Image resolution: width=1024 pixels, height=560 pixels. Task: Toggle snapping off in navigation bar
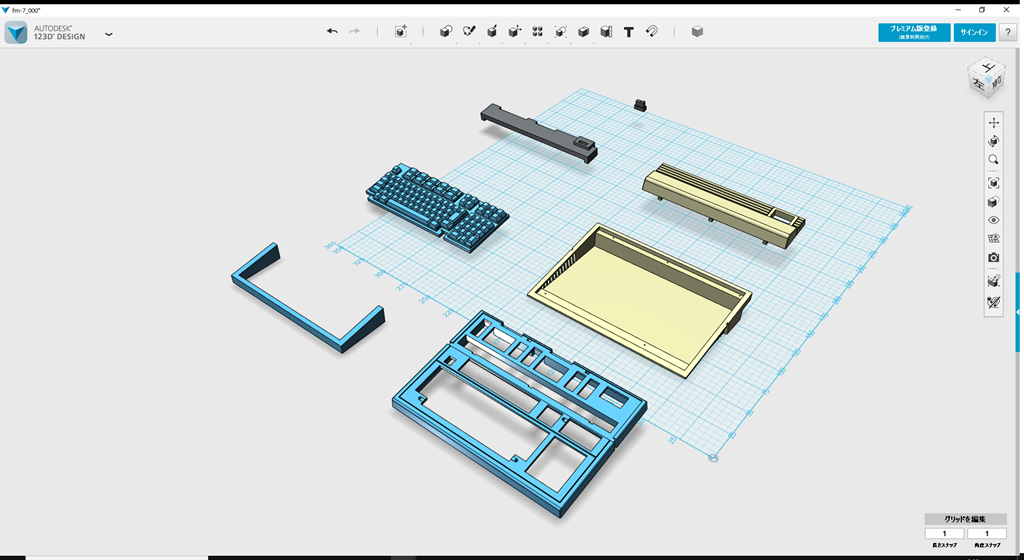point(993,302)
